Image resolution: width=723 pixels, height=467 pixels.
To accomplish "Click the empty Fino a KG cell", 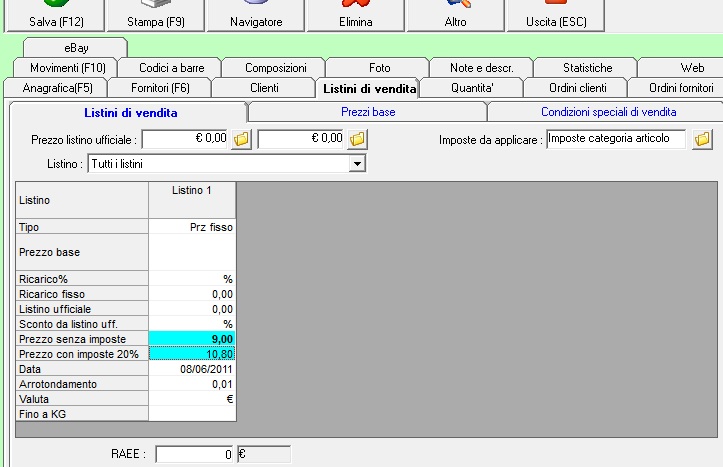I will [x=192, y=414].
